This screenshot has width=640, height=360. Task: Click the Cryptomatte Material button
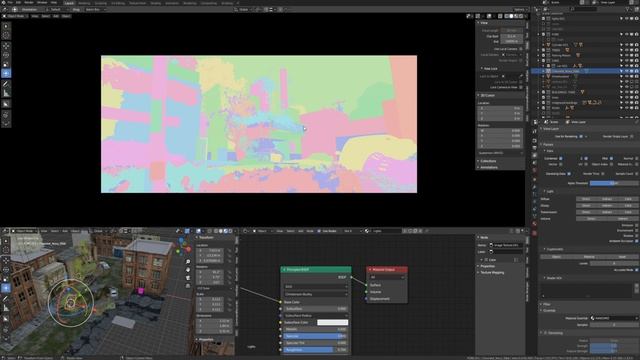pos(589,257)
